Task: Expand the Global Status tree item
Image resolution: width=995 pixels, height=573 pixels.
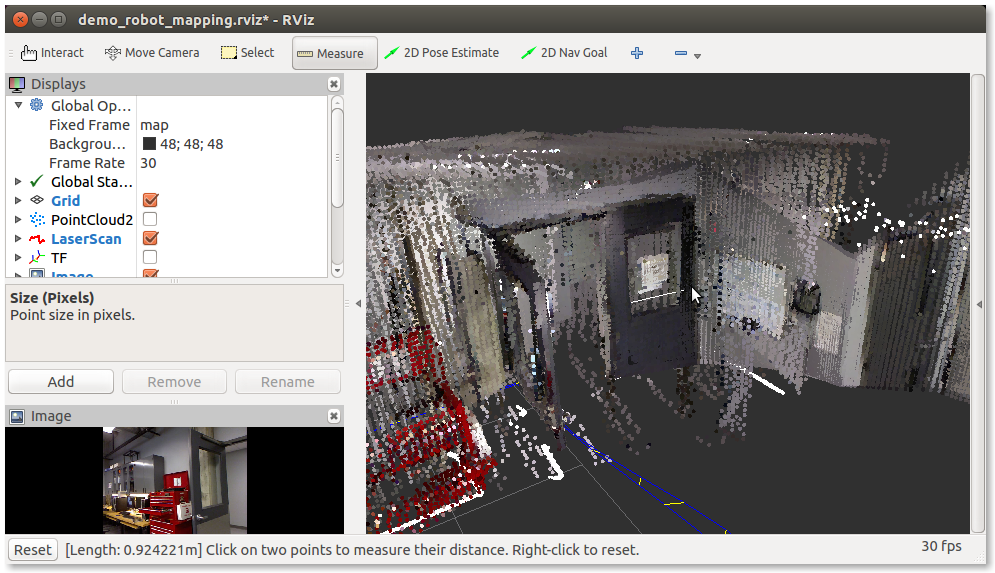Action: tap(18, 182)
